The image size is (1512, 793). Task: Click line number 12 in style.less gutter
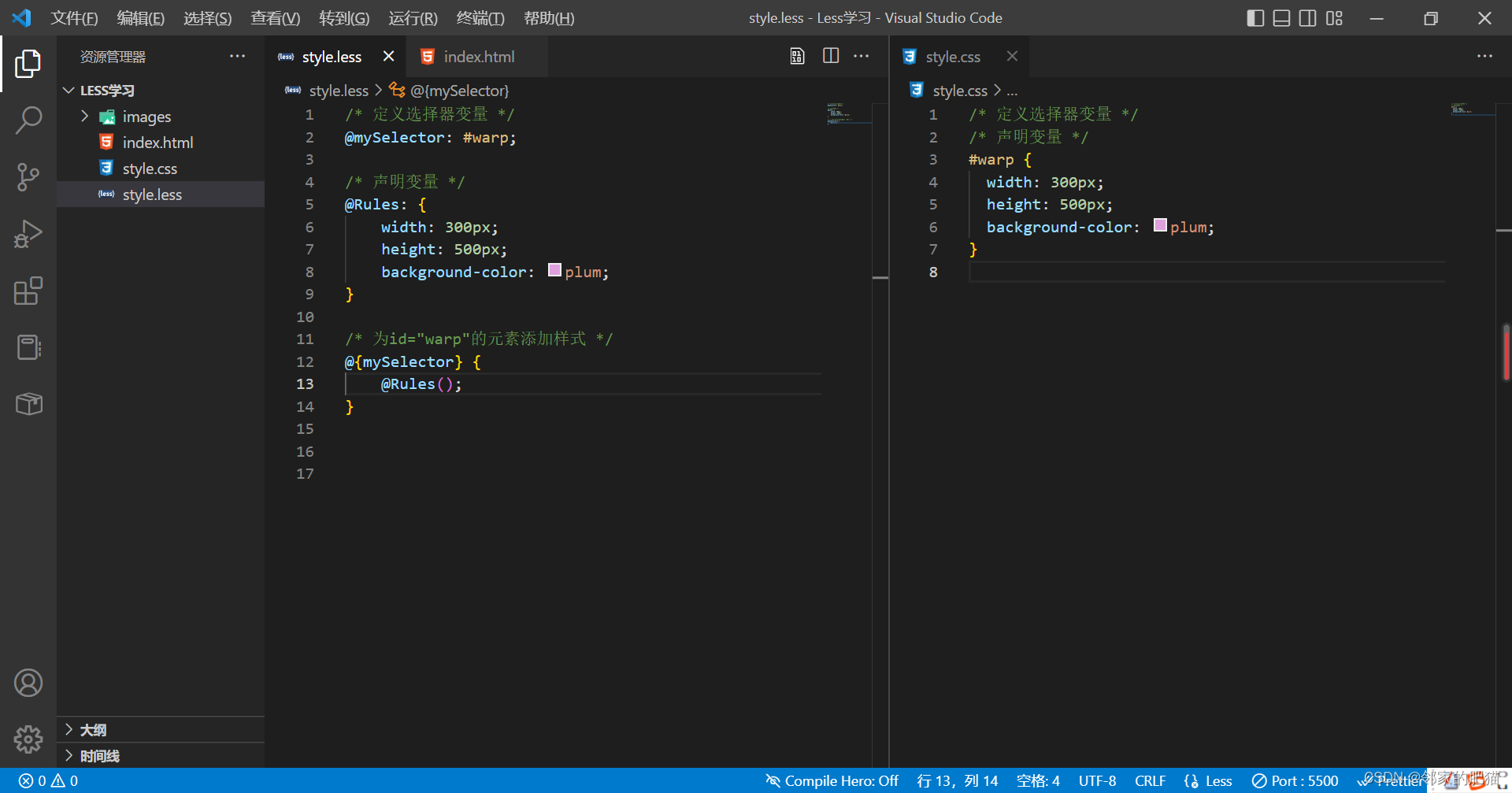305,361
